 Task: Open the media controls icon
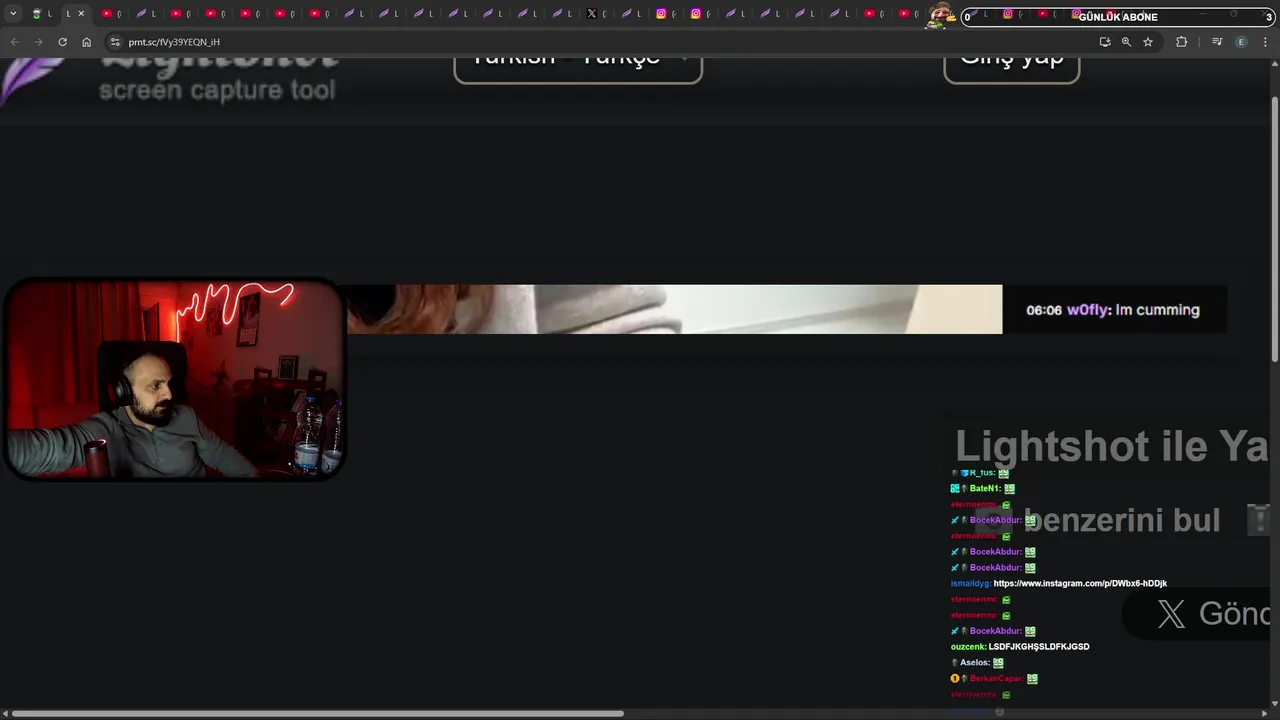pos(1217,42)
